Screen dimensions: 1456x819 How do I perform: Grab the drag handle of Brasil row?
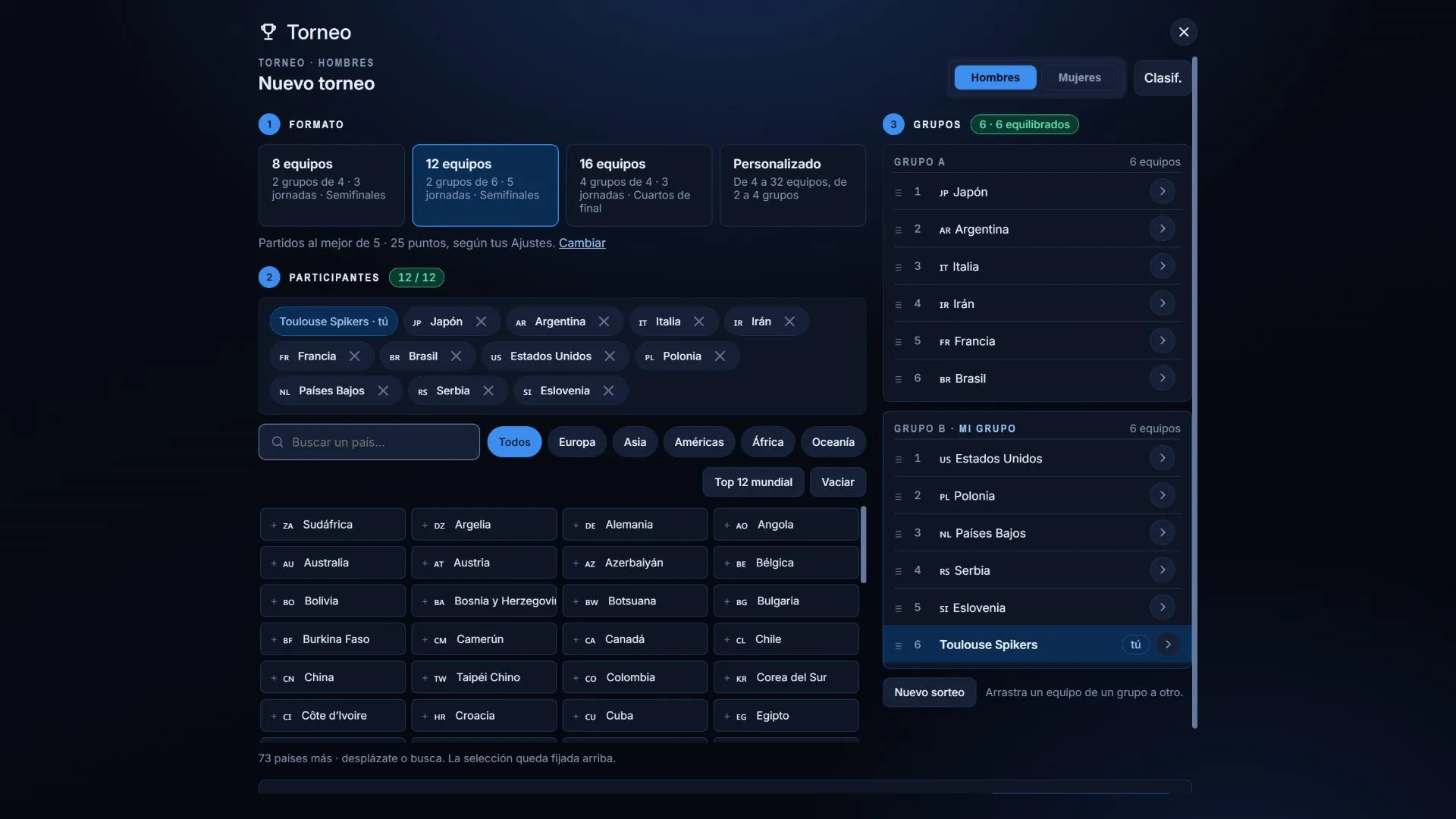(x=898, y=379)
